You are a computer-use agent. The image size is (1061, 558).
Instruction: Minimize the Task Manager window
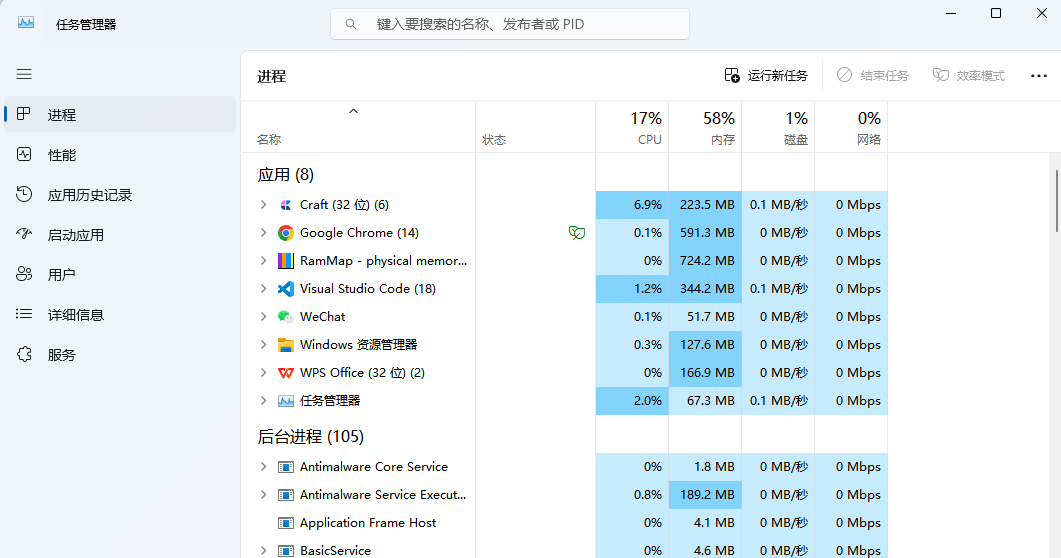[x=951, y=14]
